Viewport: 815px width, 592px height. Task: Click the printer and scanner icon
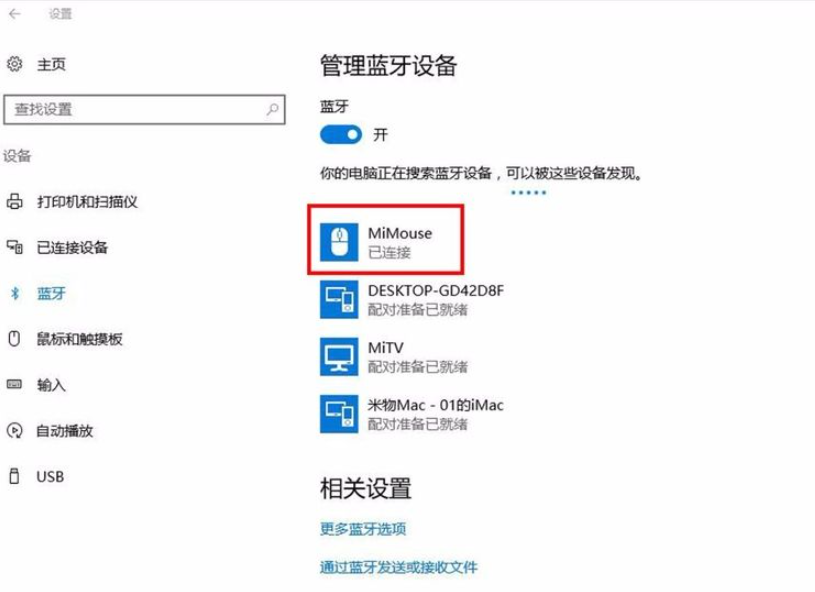click(x=15, y=202)
